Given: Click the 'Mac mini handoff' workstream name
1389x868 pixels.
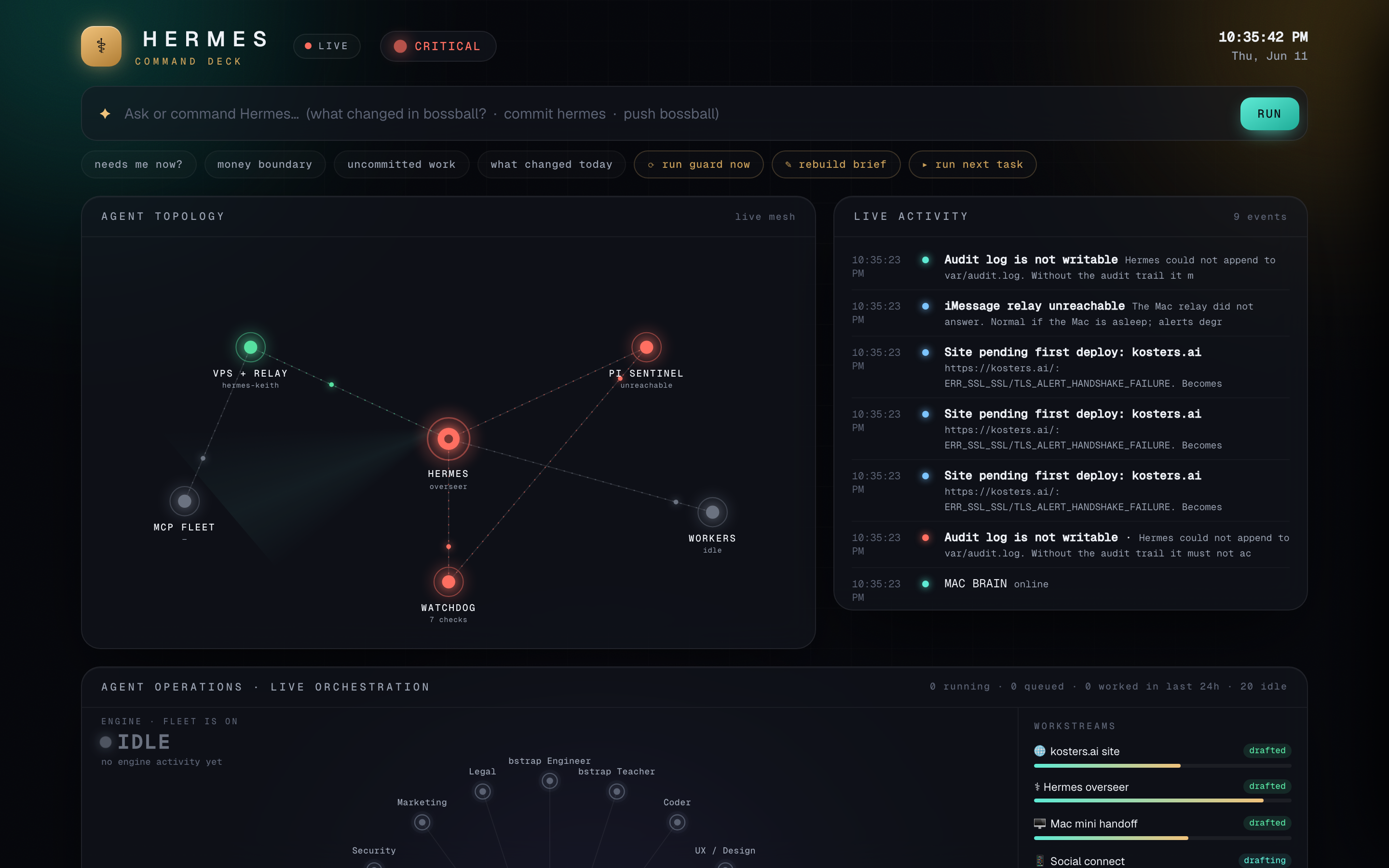Looking at the screenshot, I should click(x=1093, y=824).
